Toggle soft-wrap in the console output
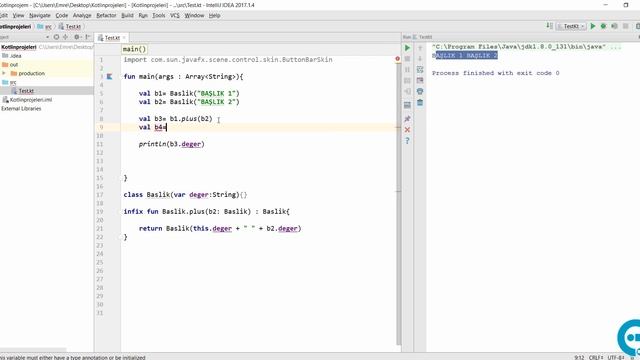Screen dimensions: 640x360 (x=420, y=70)
